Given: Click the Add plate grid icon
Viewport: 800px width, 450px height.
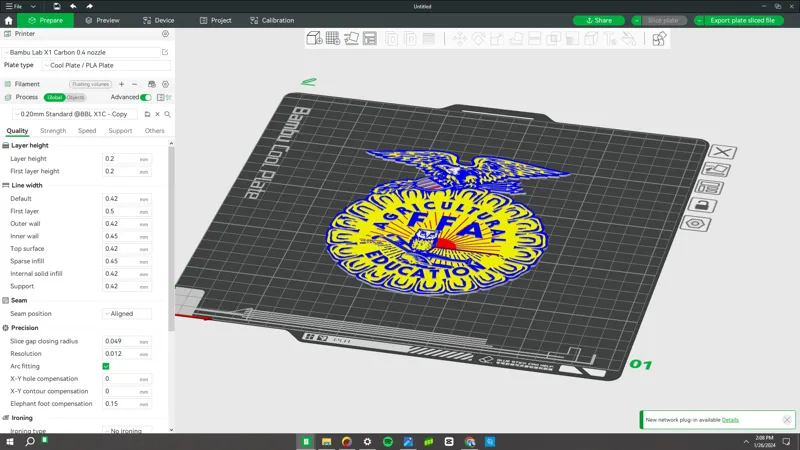Looking at the screenshot, I should tap(333, 38).
